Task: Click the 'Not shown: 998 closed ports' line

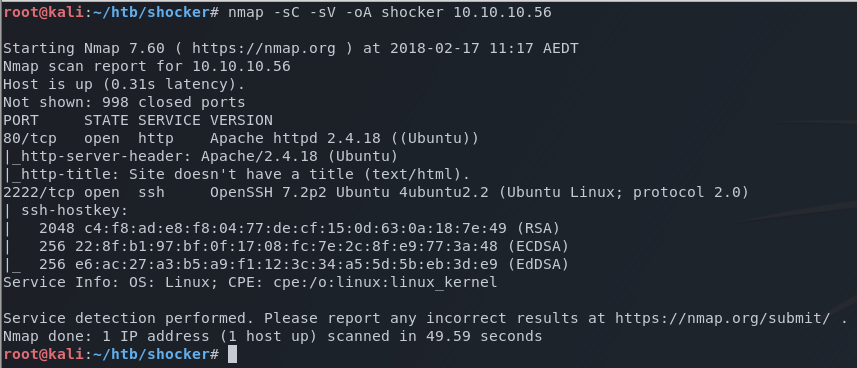Action: click(x=124, y=102)
